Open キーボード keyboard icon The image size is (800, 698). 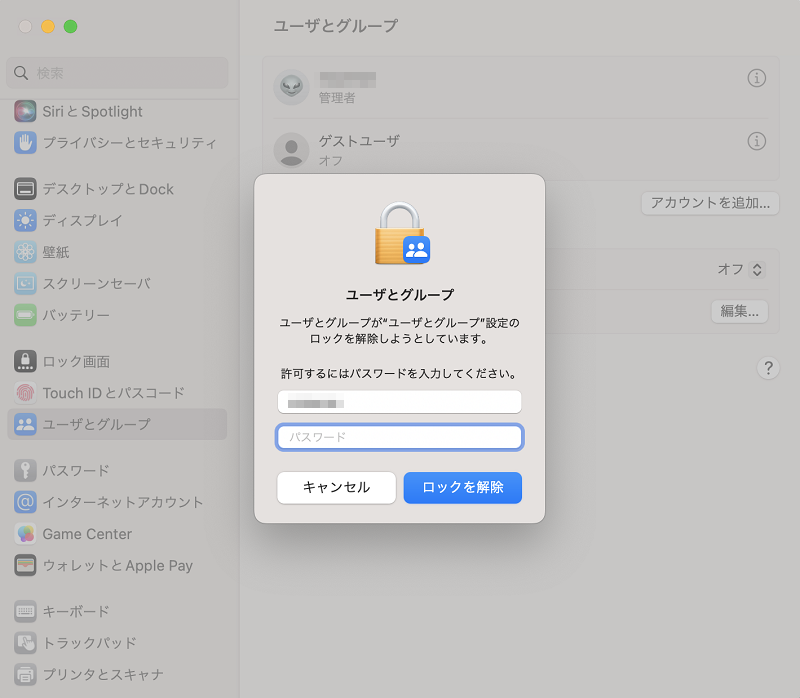(x=25, y=611)
